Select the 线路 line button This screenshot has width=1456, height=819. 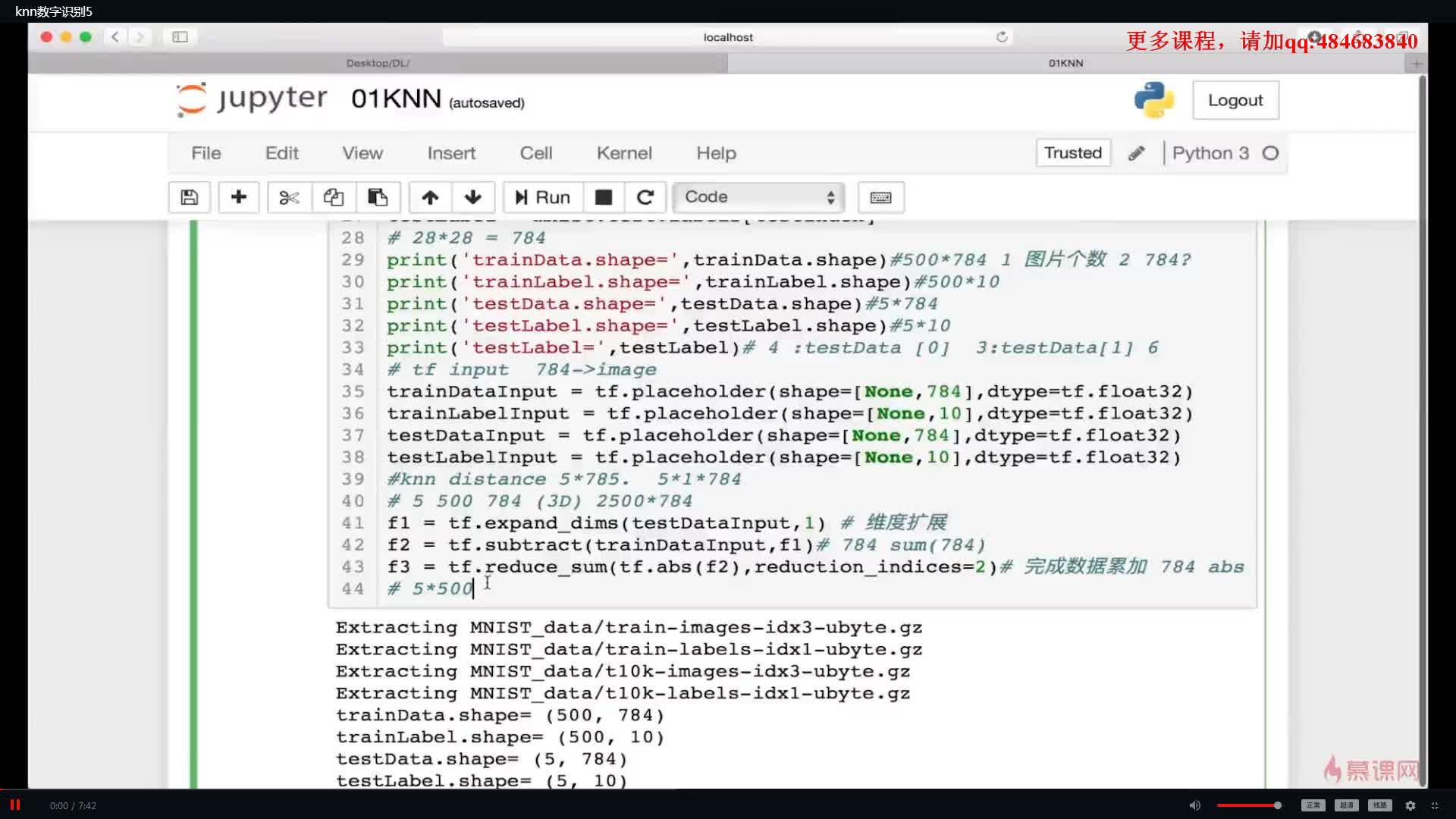point(1380,805)
